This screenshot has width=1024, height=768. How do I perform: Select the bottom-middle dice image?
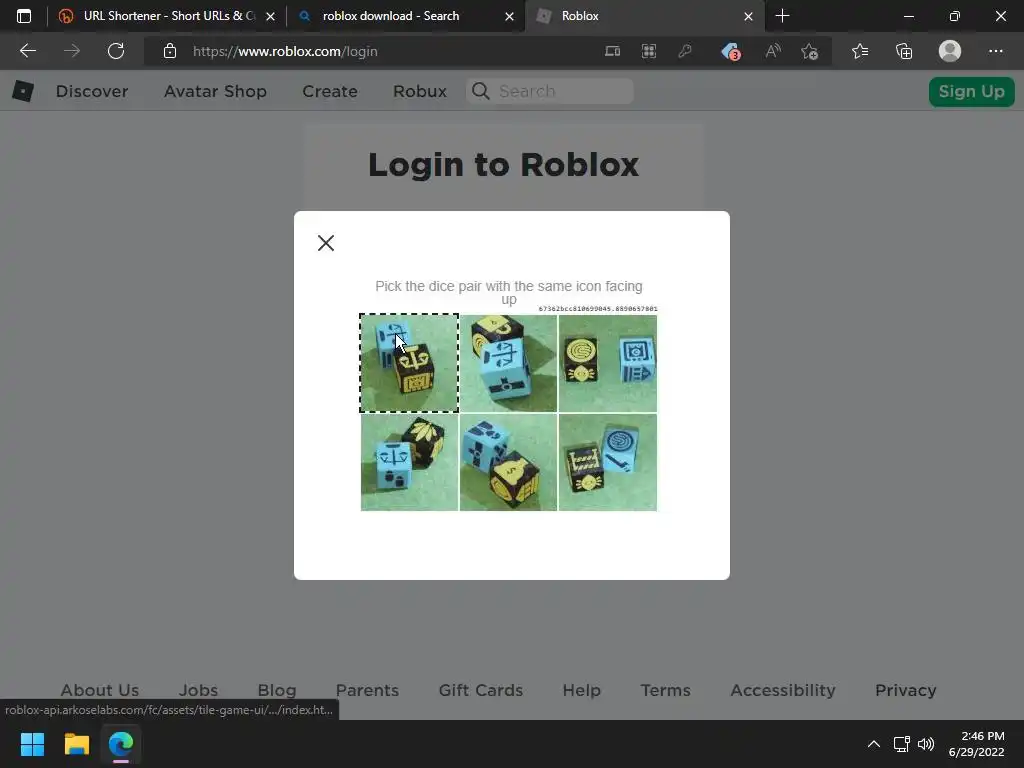click(x=508, y=462)
